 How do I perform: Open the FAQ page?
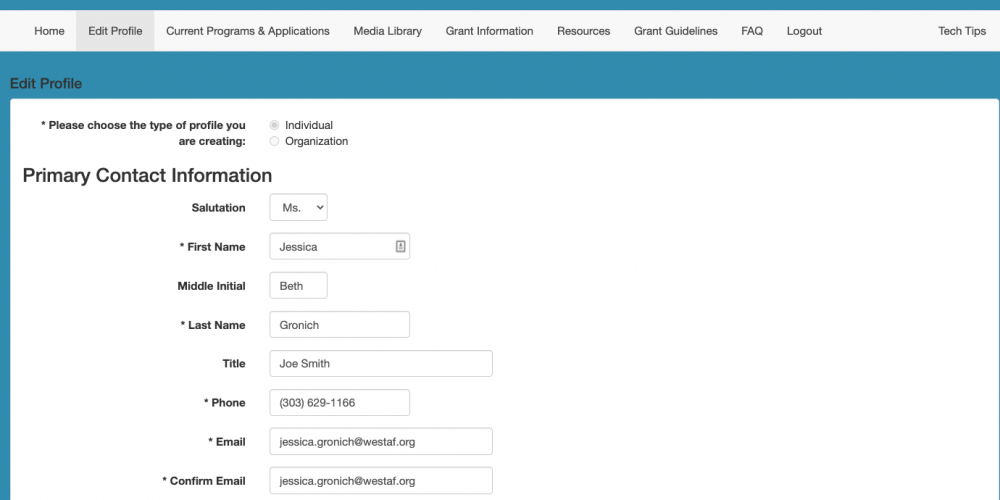point(752,31)
